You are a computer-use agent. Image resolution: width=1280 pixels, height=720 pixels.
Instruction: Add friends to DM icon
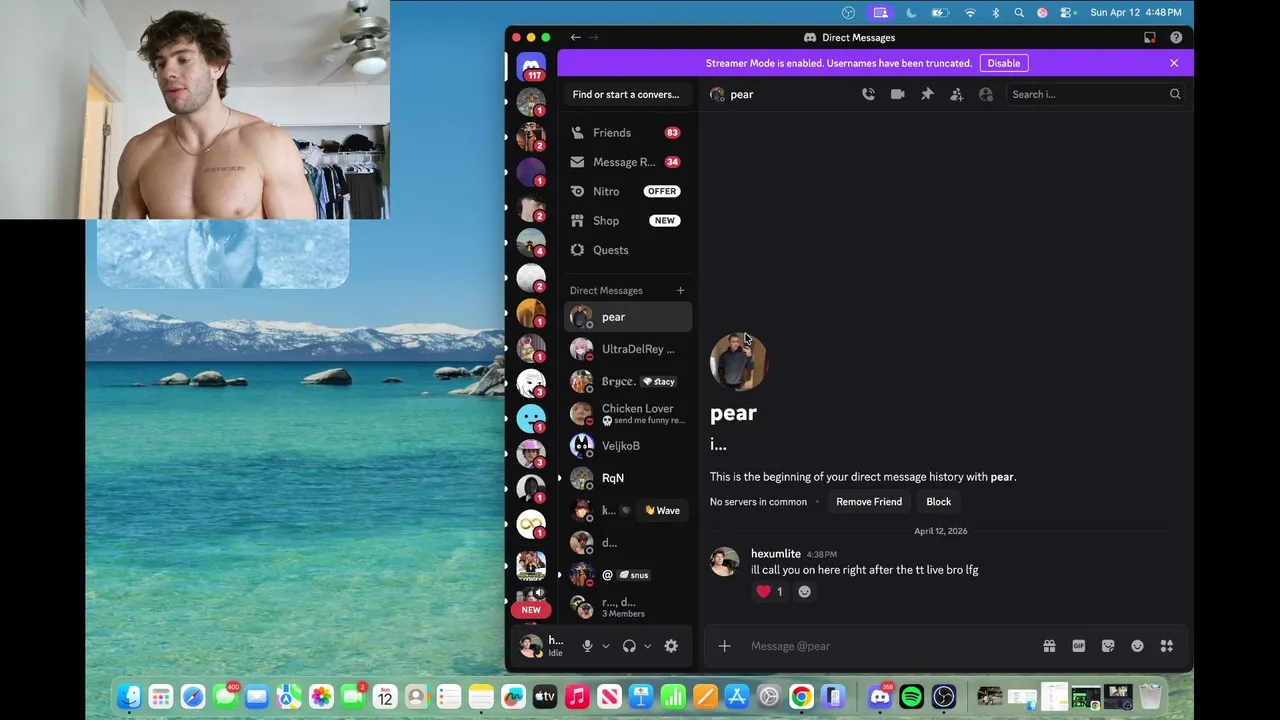click(956, 94)
